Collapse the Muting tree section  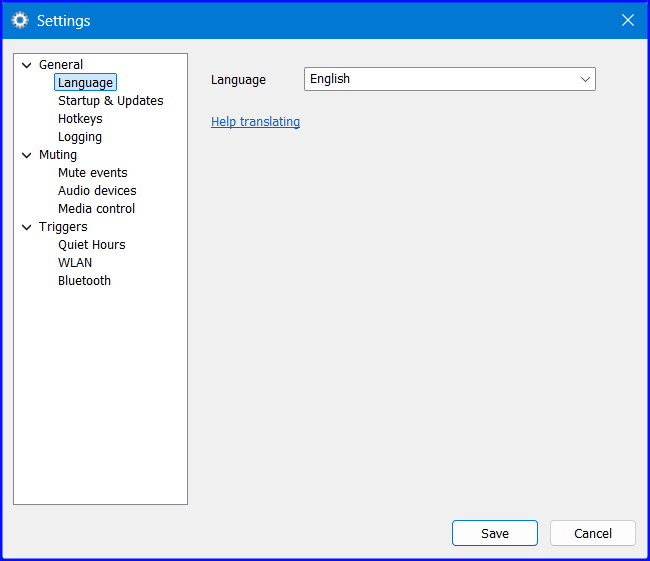tap(27, 155)
